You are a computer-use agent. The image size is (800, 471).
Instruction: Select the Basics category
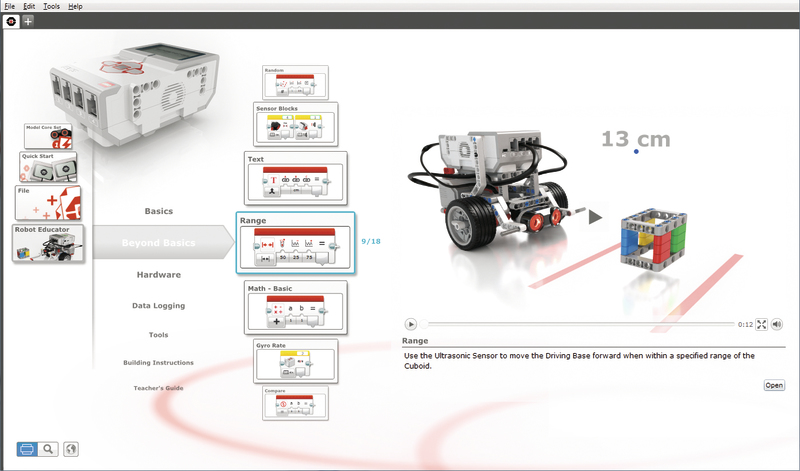pyautogui.click(x=159, y=211)
